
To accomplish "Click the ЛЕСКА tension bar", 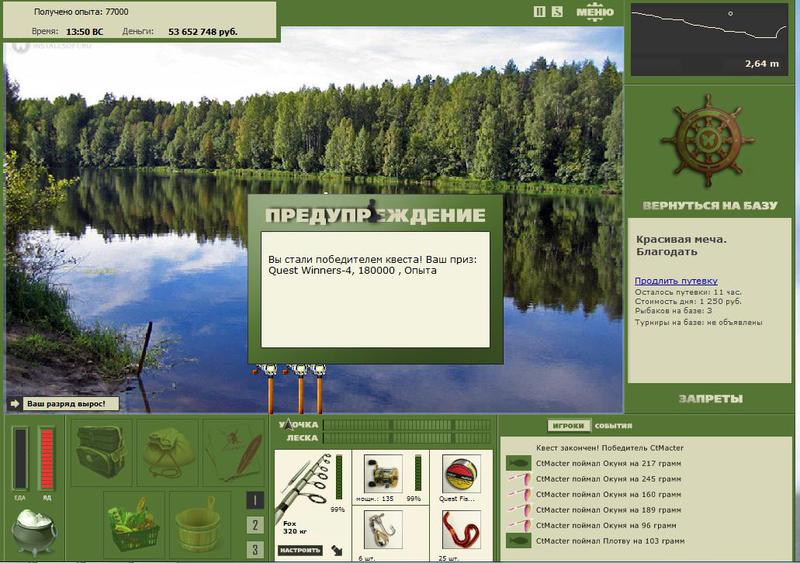I will 407,437.
